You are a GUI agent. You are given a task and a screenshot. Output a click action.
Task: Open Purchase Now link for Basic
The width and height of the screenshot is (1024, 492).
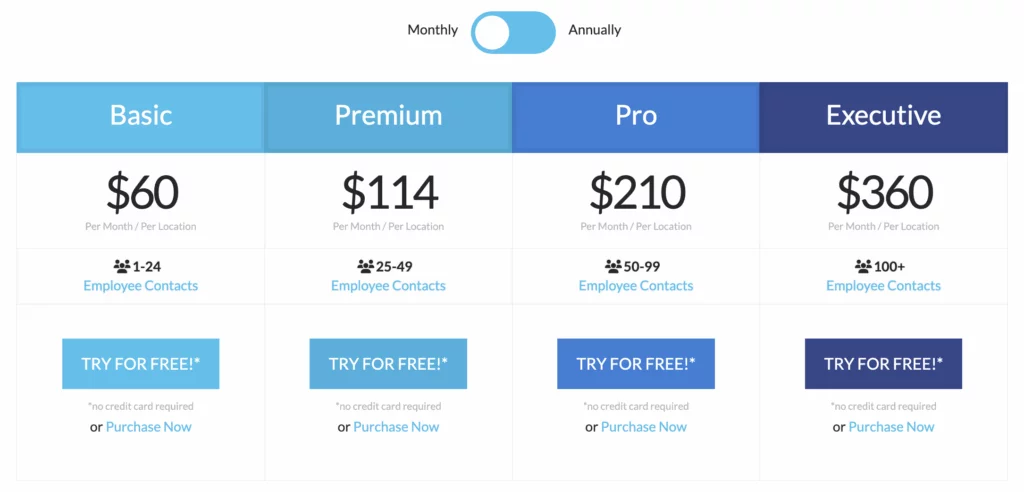point(149,427)
